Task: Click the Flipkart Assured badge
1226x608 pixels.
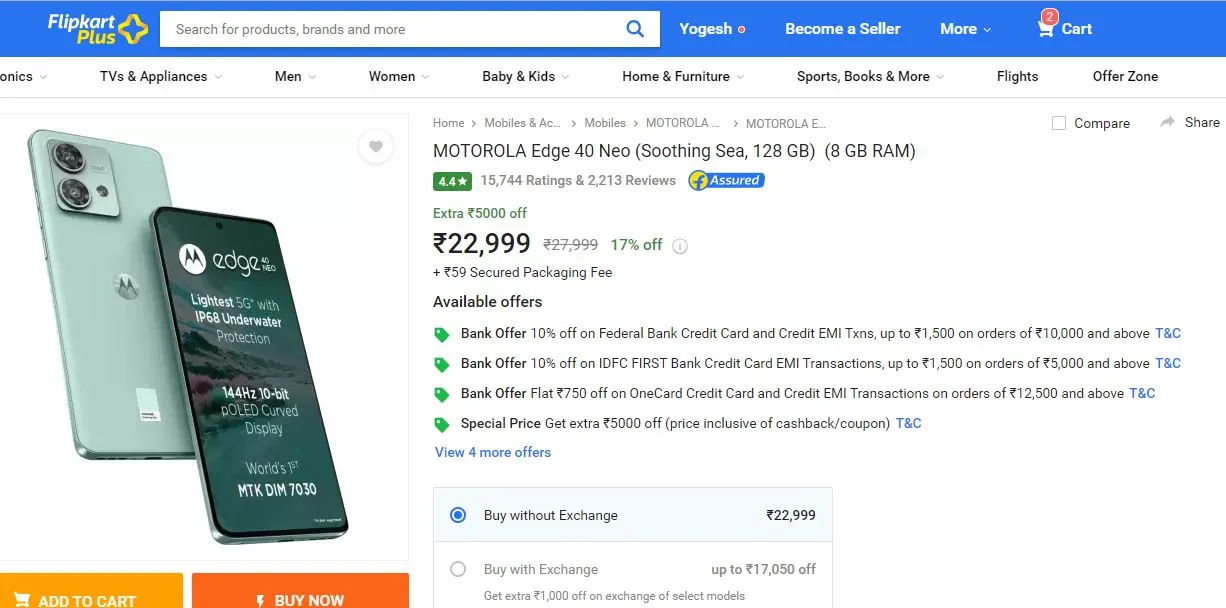Action: (x=726, y=181)
